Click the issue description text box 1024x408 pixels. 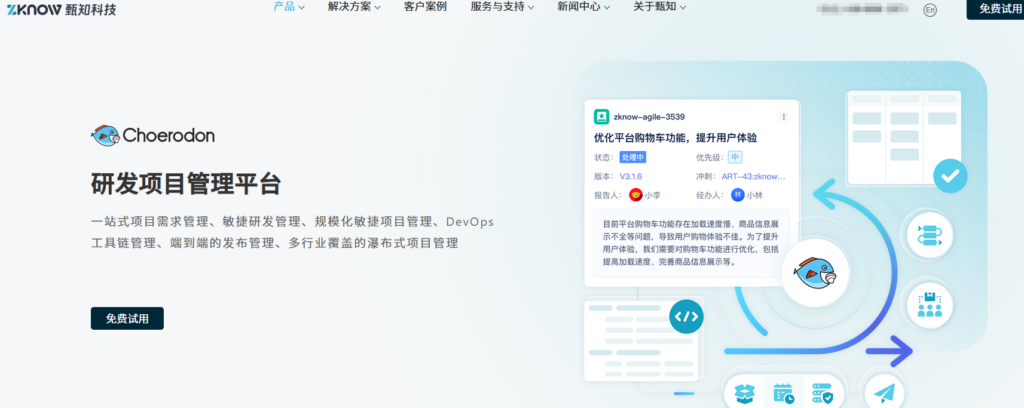[692, 243]
